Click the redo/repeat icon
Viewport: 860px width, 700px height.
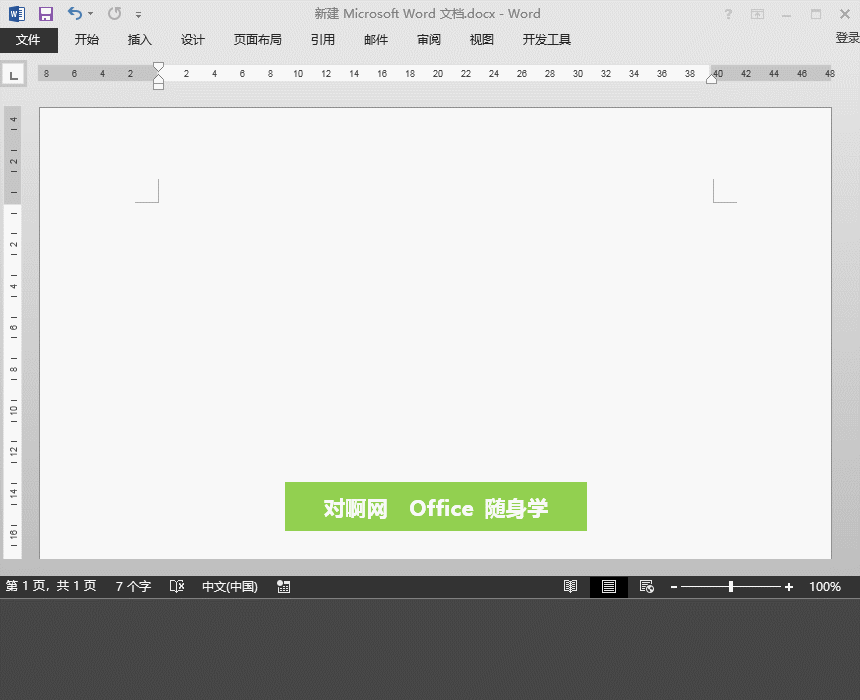click(x=114, y=13)
